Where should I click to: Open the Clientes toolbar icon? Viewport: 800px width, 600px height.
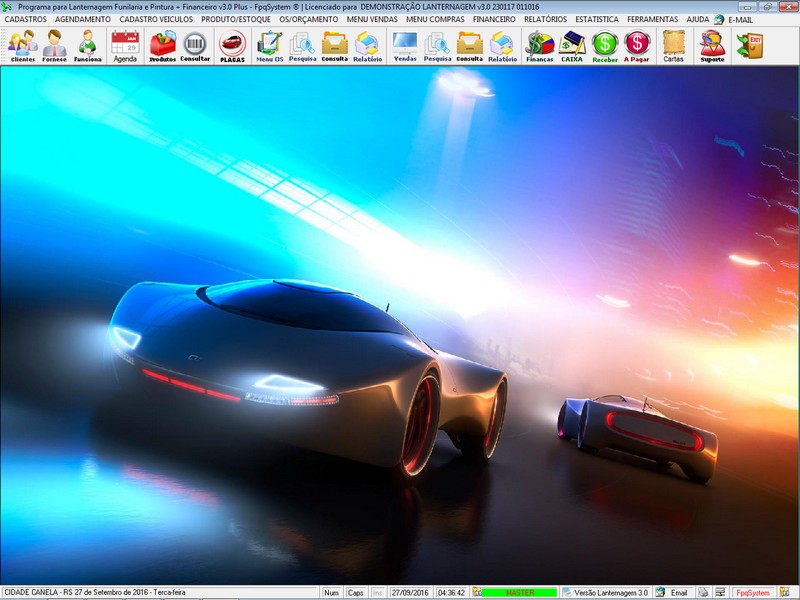coord(22,46)
